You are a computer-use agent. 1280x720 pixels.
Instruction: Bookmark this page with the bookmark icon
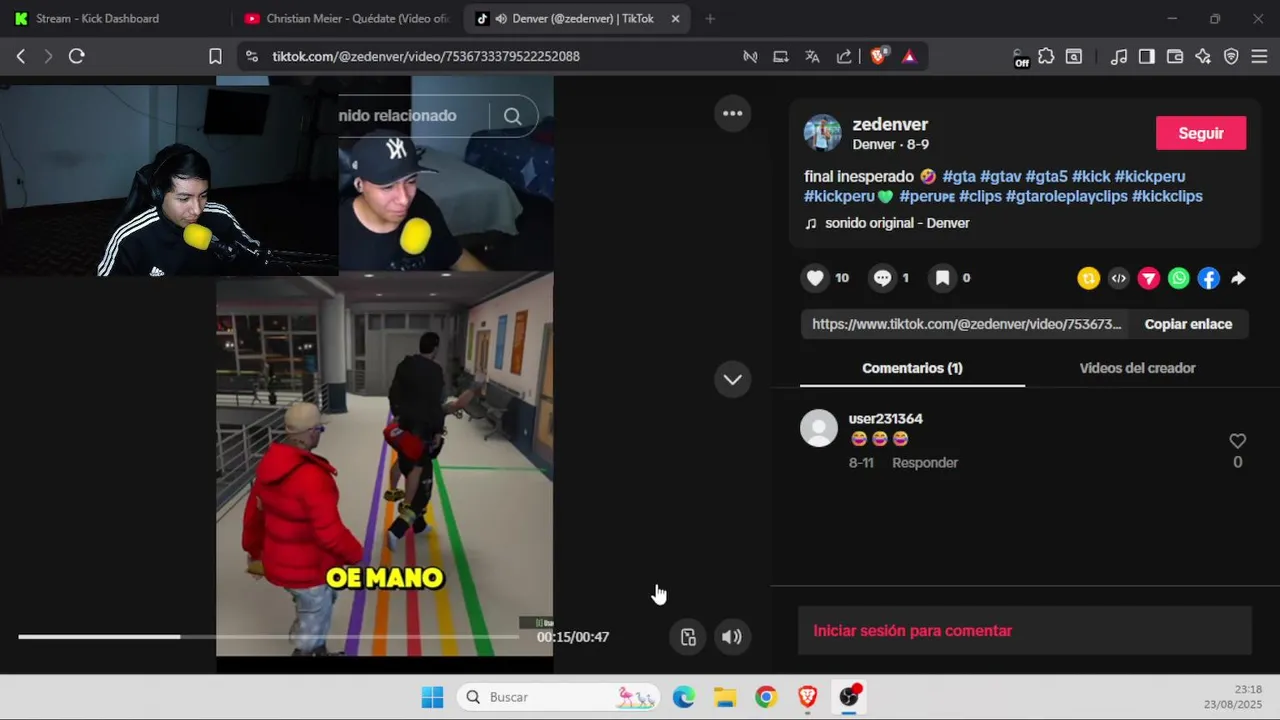click(x=215, y=57)
